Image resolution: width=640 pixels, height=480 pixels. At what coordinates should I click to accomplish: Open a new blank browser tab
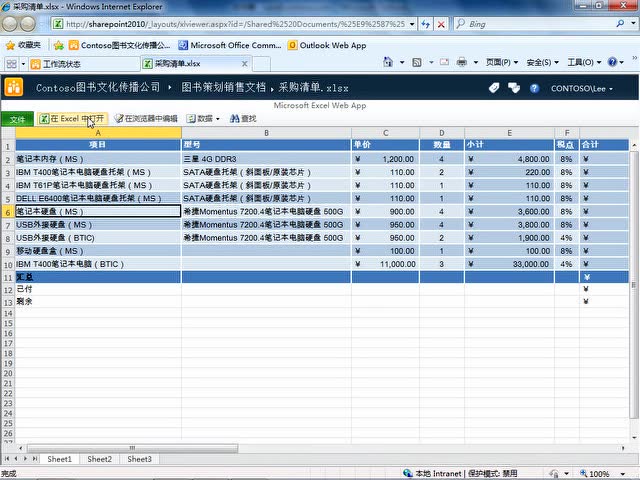point(261,64)
